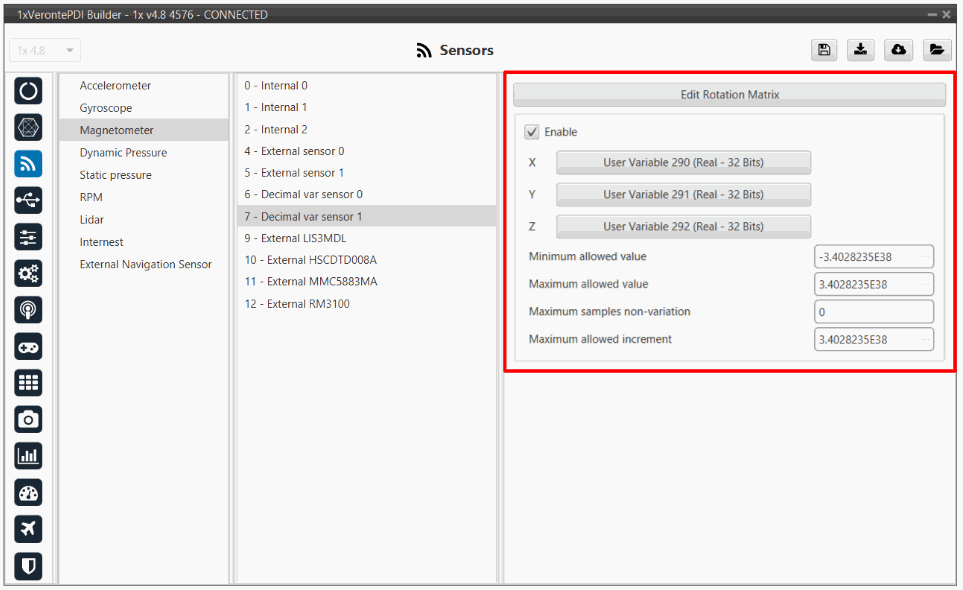The image size is (963, 590).
Task: Open the camera section in sidebar
Action: coord(28,419)
